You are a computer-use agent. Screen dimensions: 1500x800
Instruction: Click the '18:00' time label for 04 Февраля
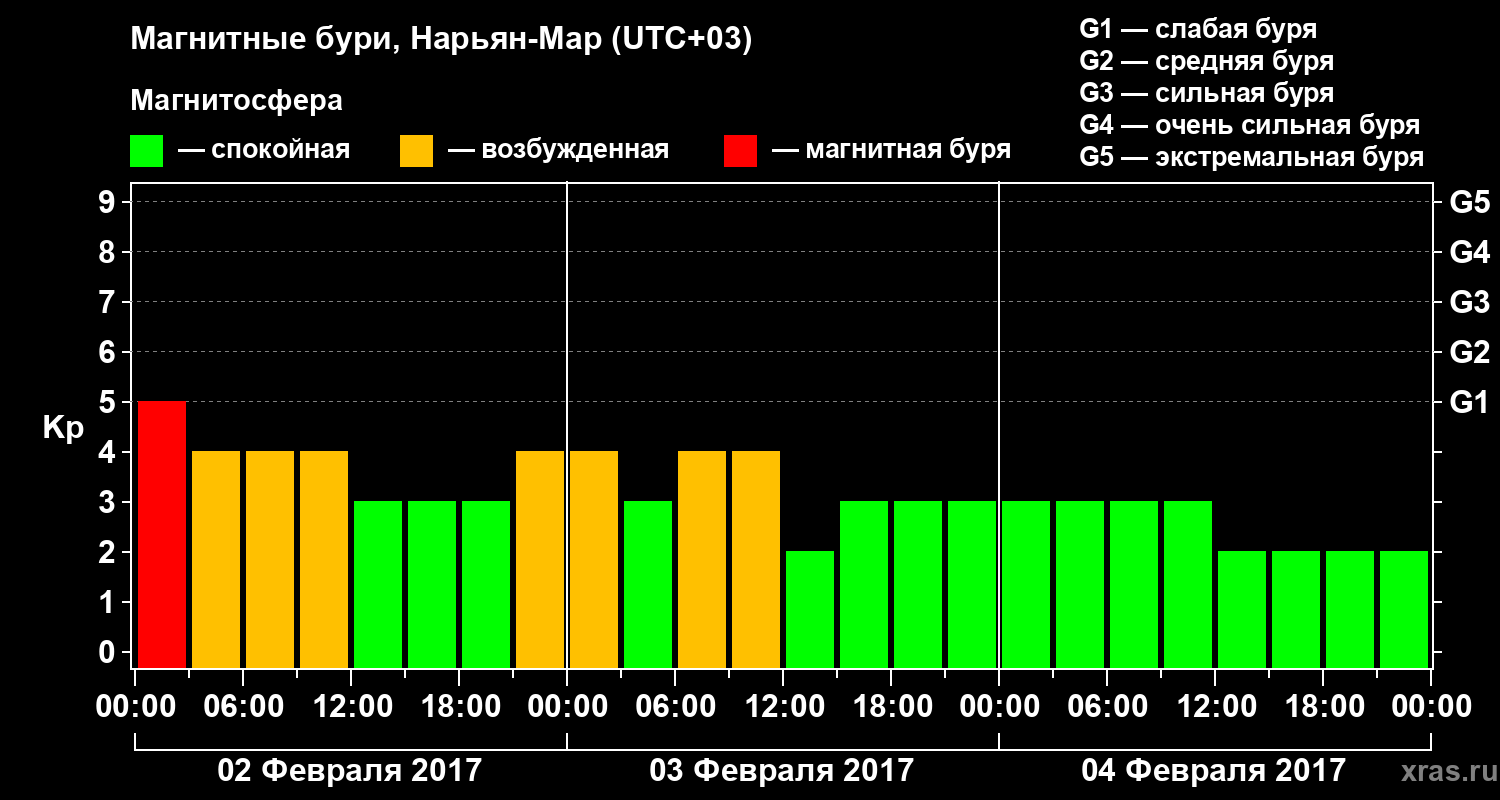1323,707
